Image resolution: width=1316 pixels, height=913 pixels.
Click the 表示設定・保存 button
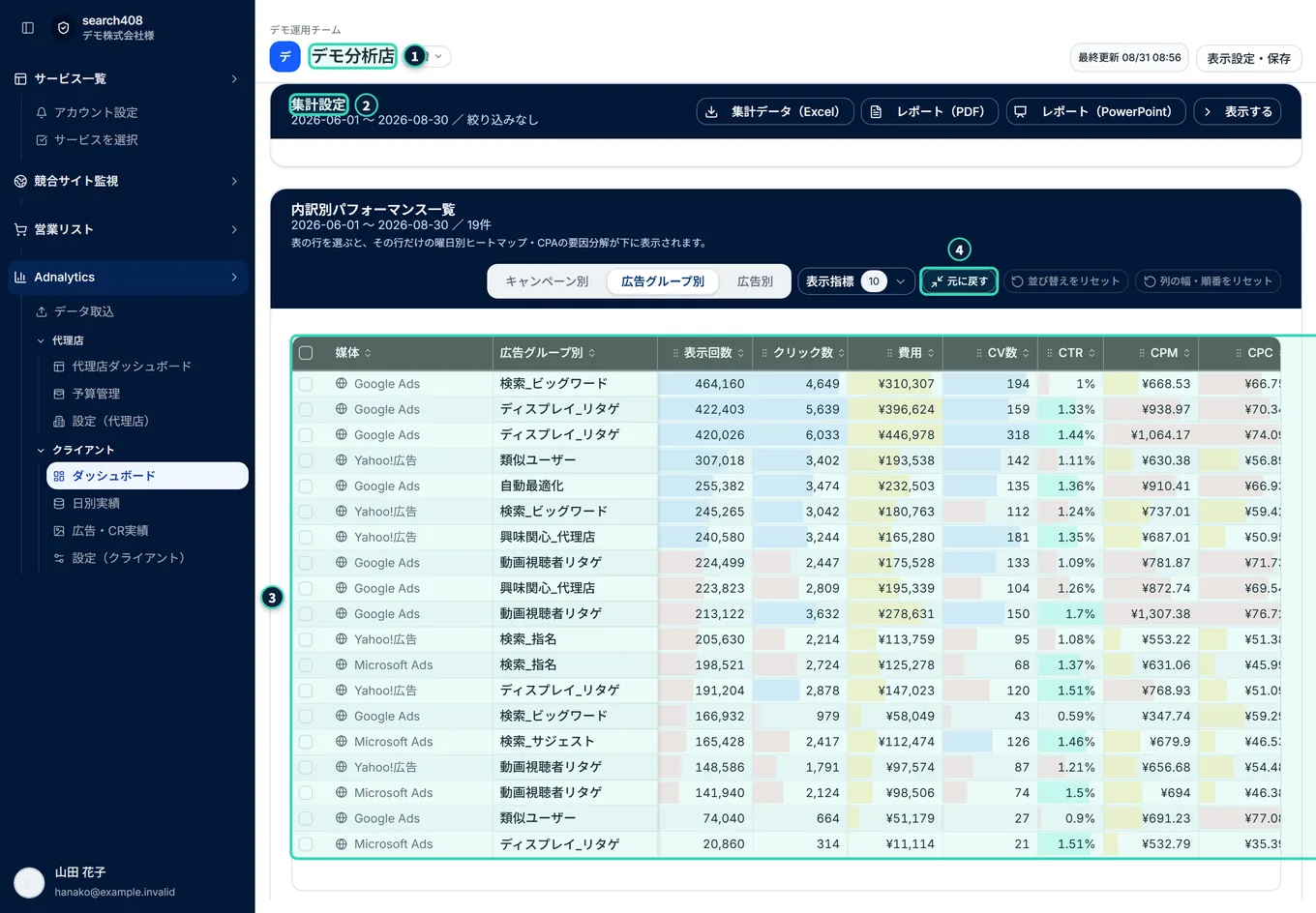coord(1248,58)
